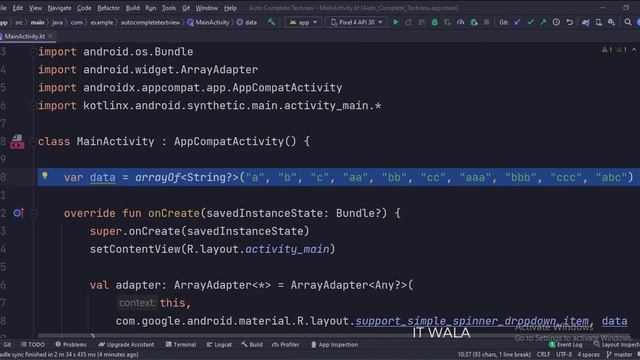
Task: Open the Logcat tool window
Action: (219, 344)
